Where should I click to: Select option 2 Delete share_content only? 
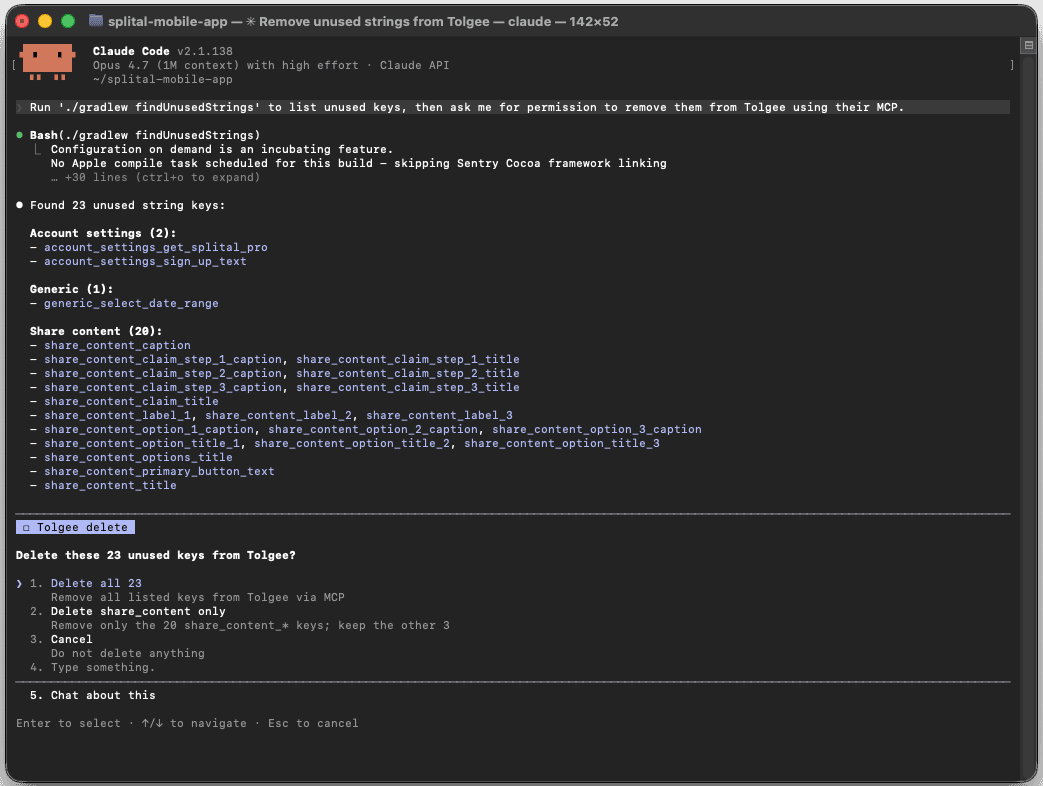tap(138, 611)
